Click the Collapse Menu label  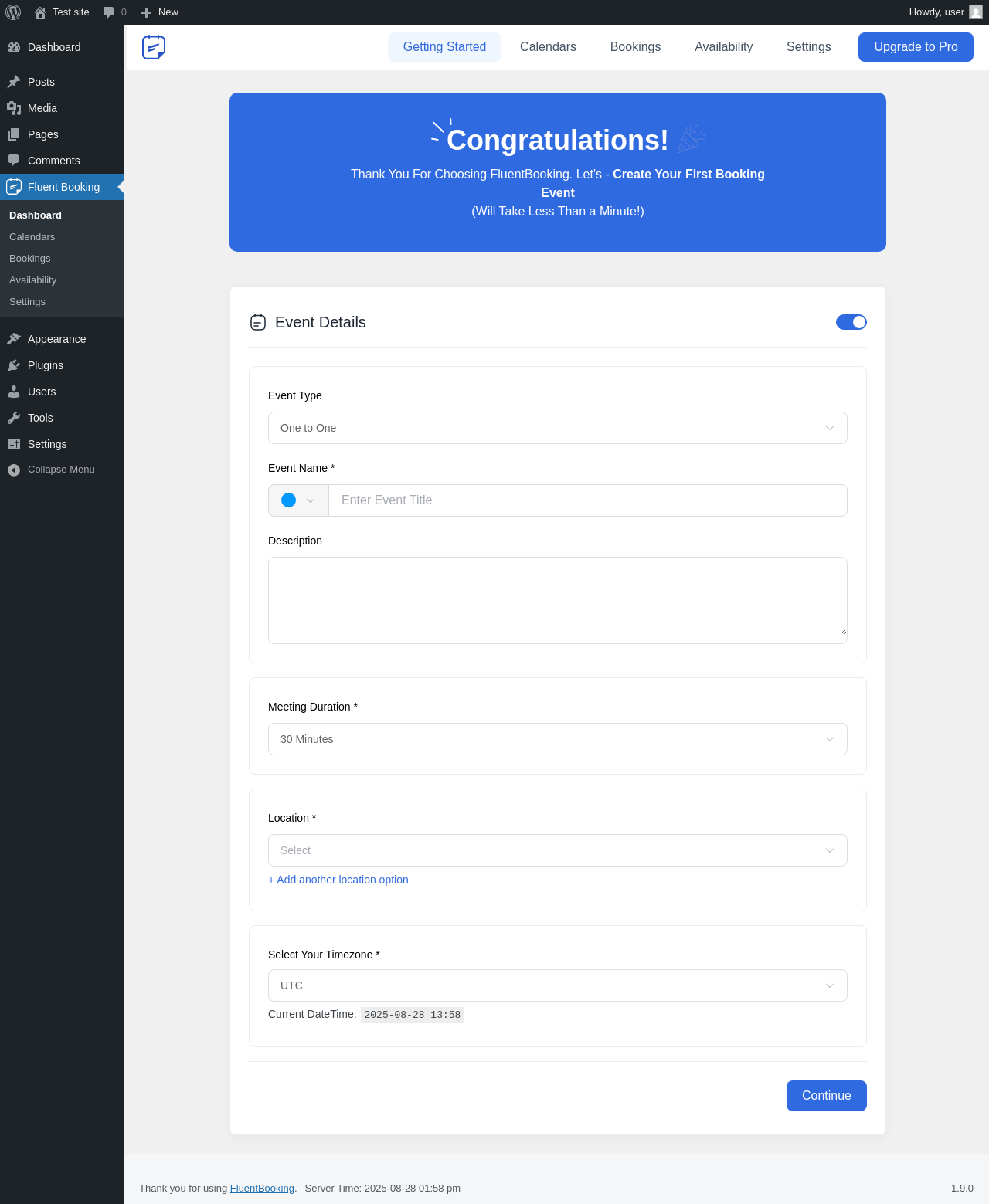[61, 470]
